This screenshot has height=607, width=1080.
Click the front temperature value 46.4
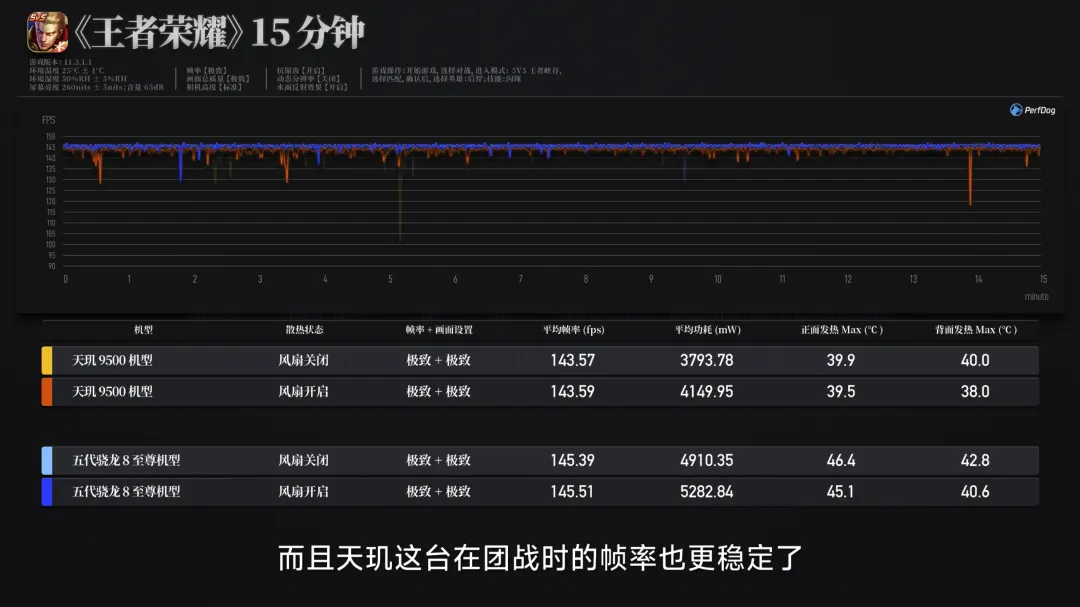click(x=841, y=460)
